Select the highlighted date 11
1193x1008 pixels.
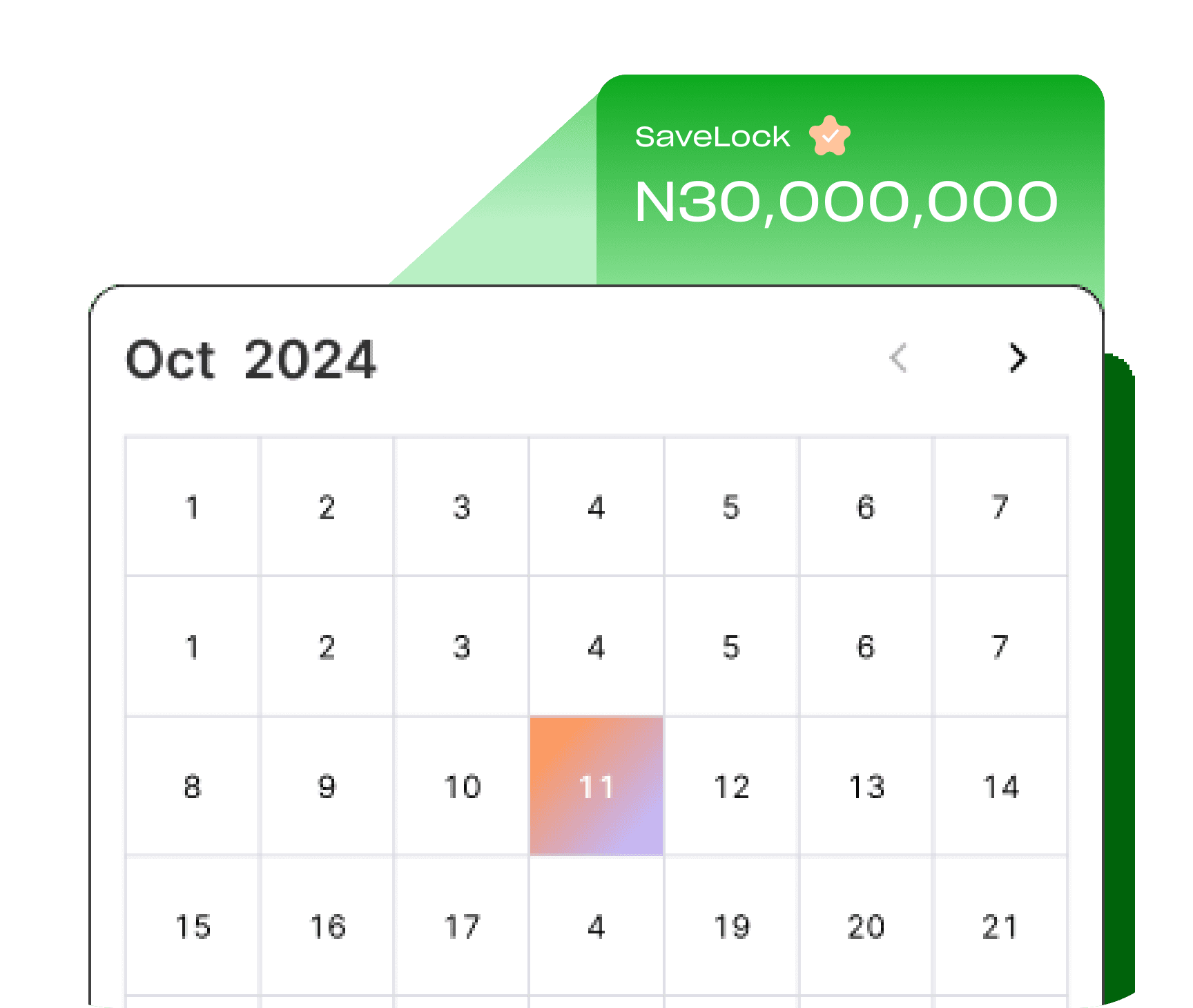tap(596, 786)
